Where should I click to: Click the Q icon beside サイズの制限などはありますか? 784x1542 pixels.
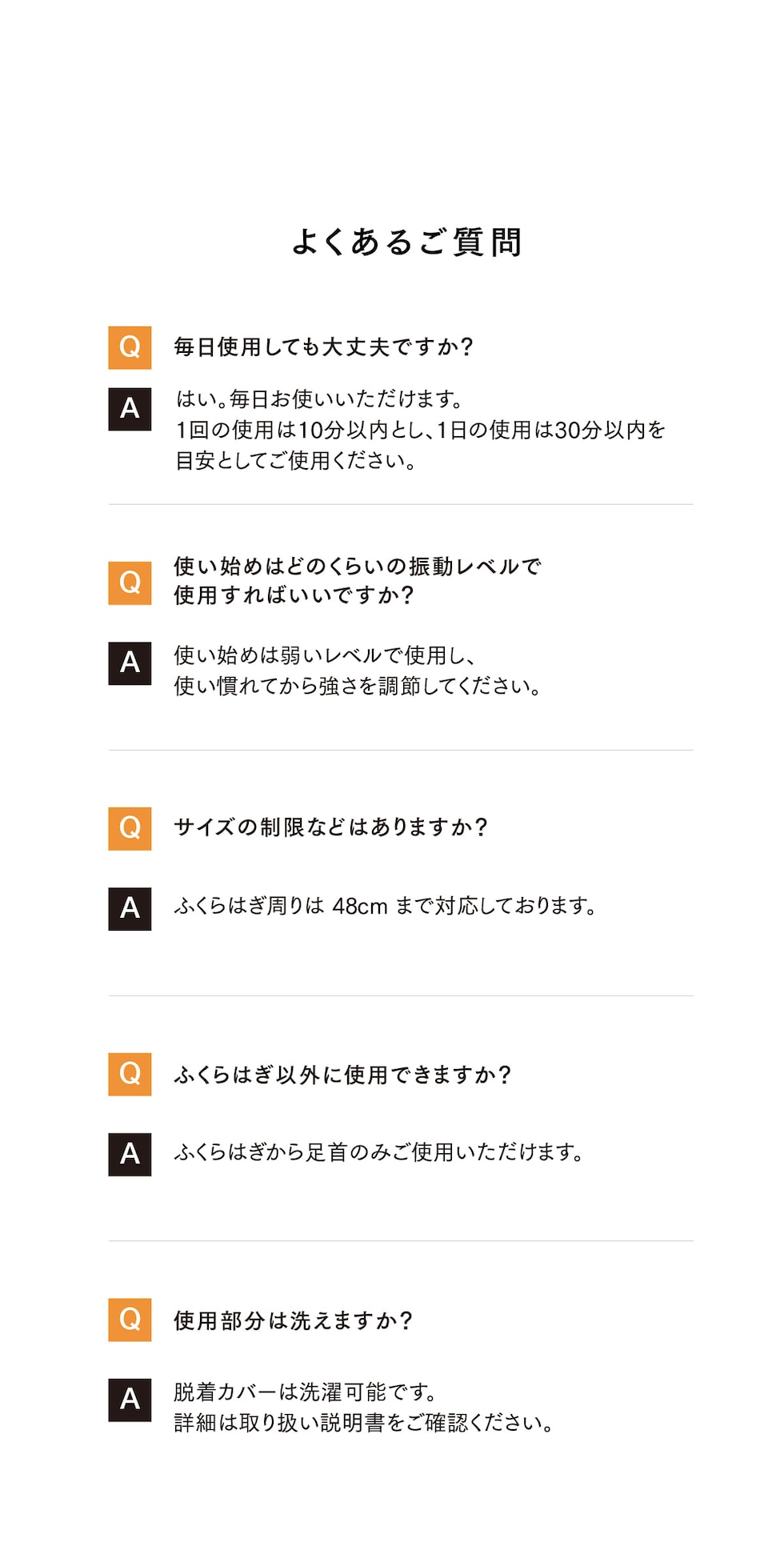pyautogui.click(x=130, y=828)
